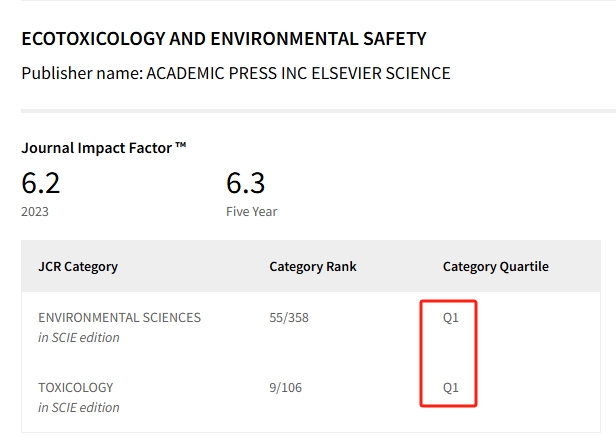Click 'in SCIE edition' under Toxicology

click(79, 408)
